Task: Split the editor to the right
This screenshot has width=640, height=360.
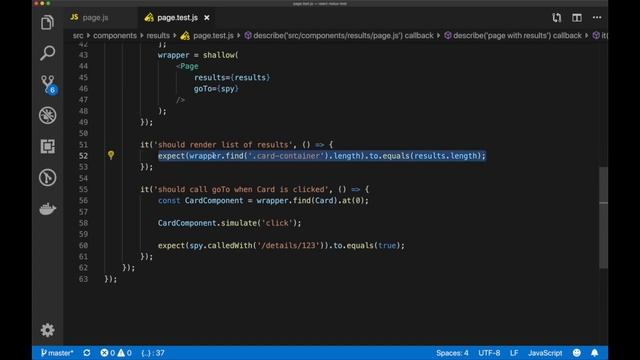Action: click(x=577, y=18)
